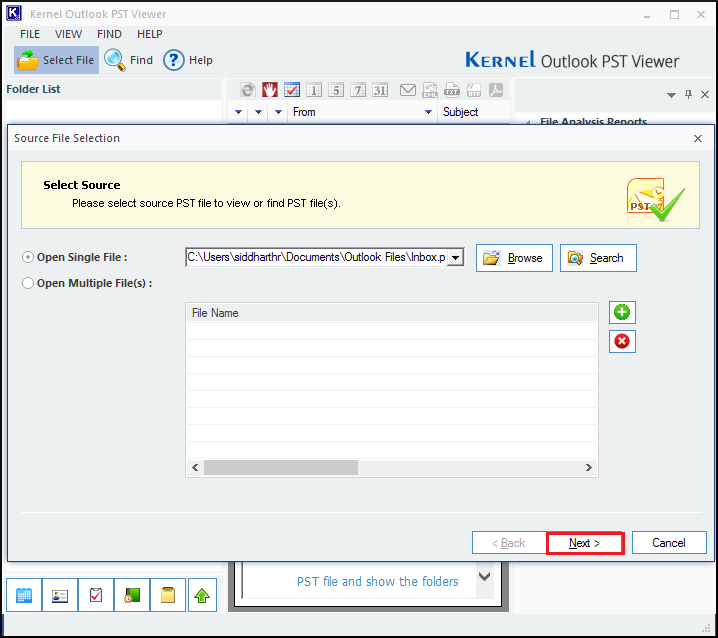Select the 31-day calendar view icon
718x638 pixels.
(x=380, y=90)
